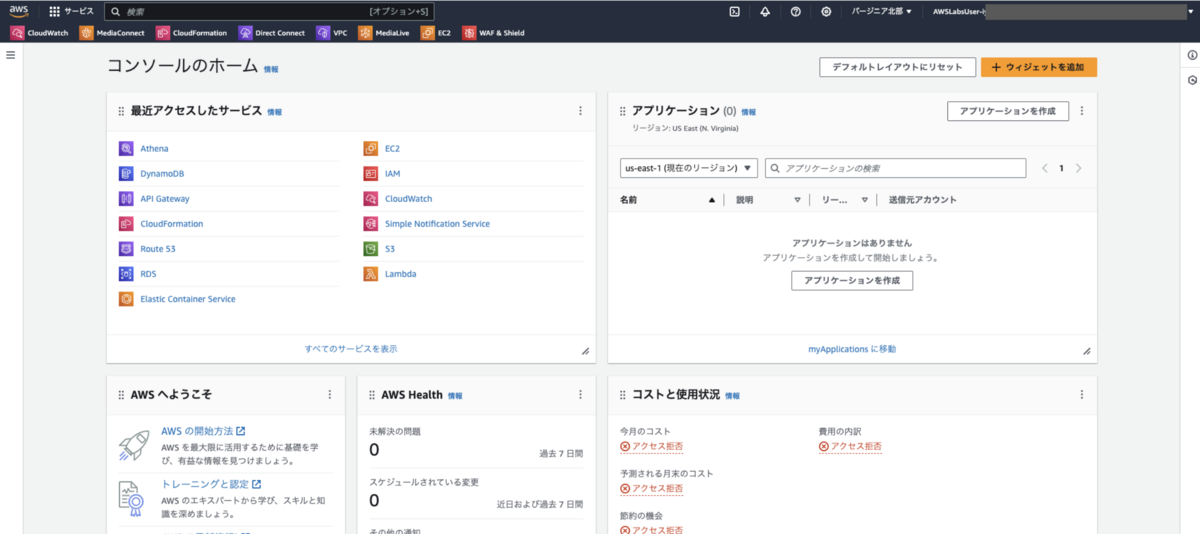Screen dimensions: 1200x534
Task: Go to next applications page arrow
Action: tap(1078, 168)
